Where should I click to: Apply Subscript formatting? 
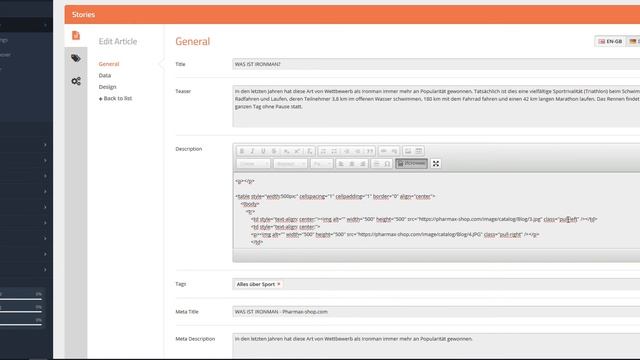[x=287, y=151]
